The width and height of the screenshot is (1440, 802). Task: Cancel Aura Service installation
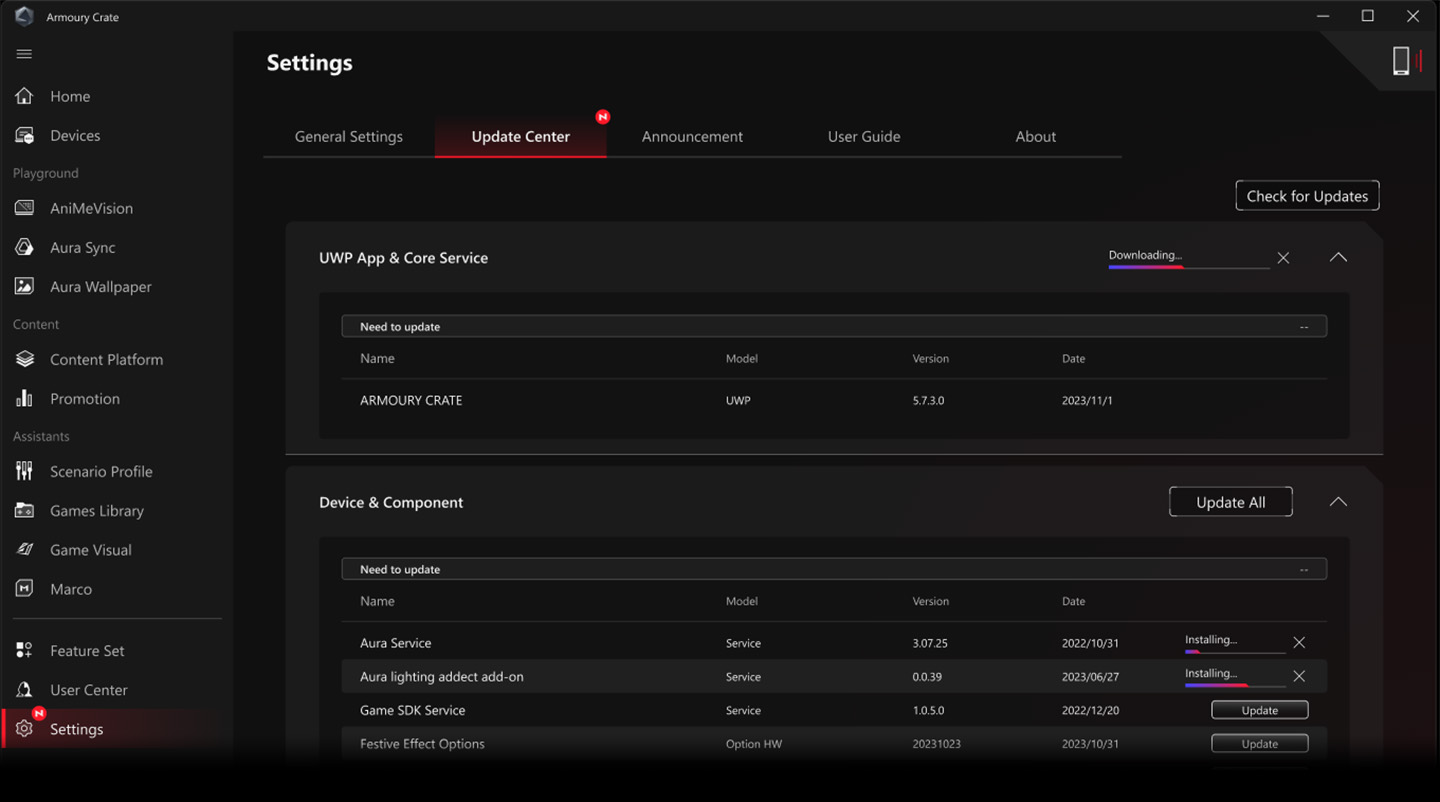(x=1299, y=643)
